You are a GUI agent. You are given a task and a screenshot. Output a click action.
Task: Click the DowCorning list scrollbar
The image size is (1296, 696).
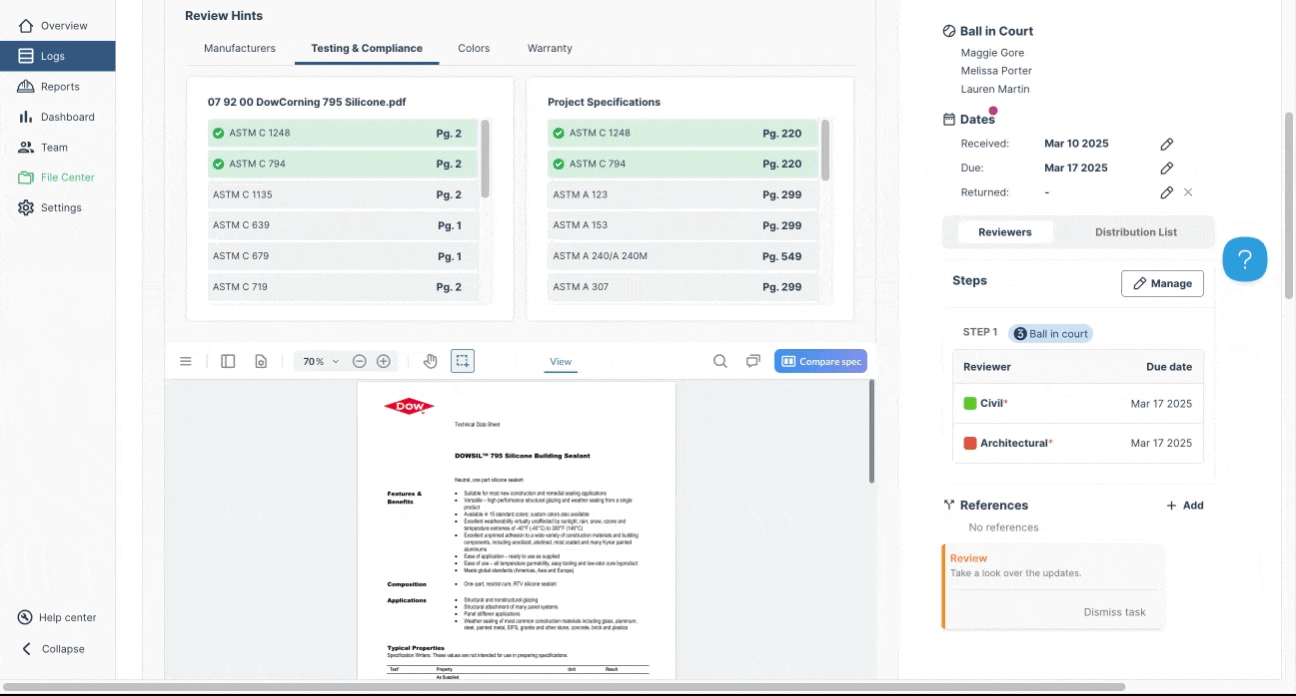485,158
